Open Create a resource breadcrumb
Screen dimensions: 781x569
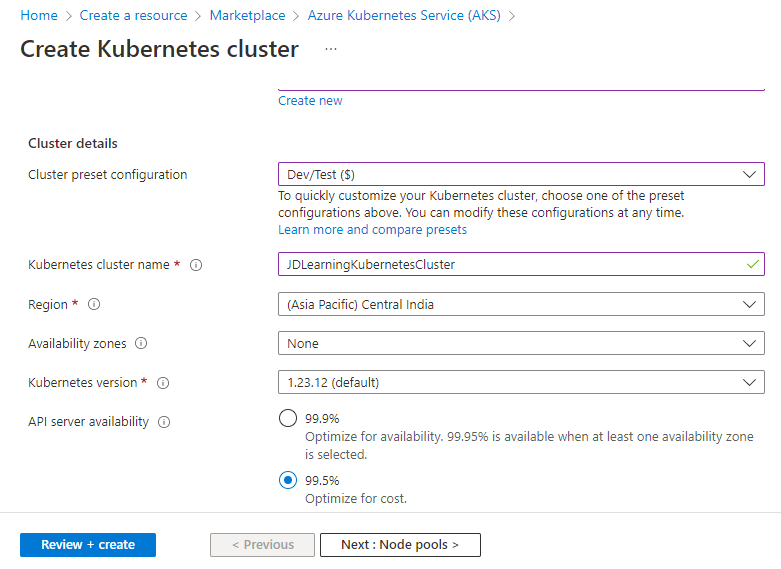tap(133, 15)
